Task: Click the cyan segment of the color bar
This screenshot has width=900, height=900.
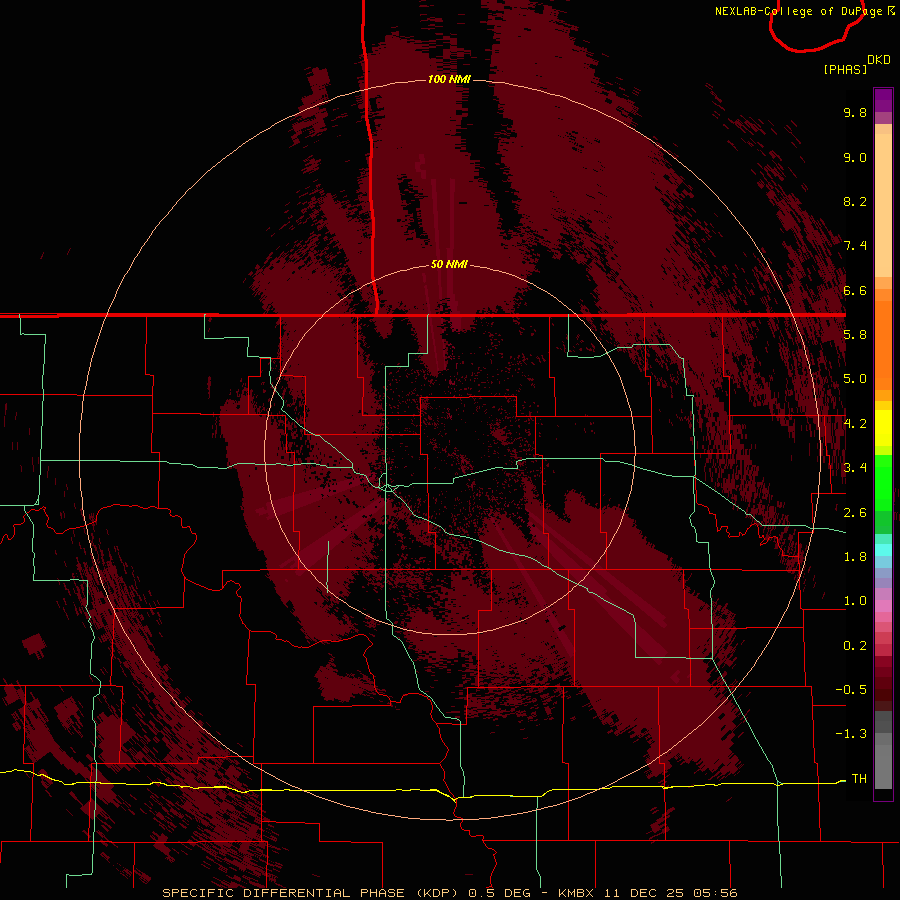Action: pyautogui.click(x=883, y=549)
